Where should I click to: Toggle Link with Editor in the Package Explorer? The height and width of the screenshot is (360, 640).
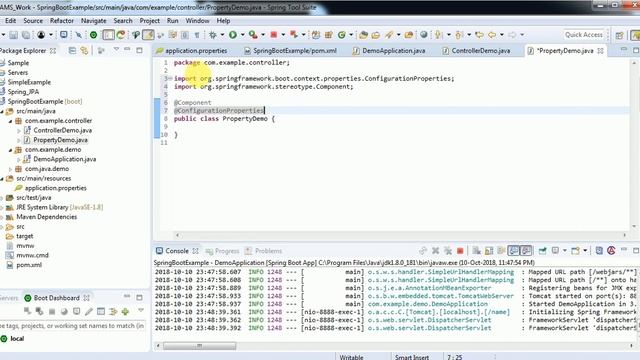coord(84,51)
